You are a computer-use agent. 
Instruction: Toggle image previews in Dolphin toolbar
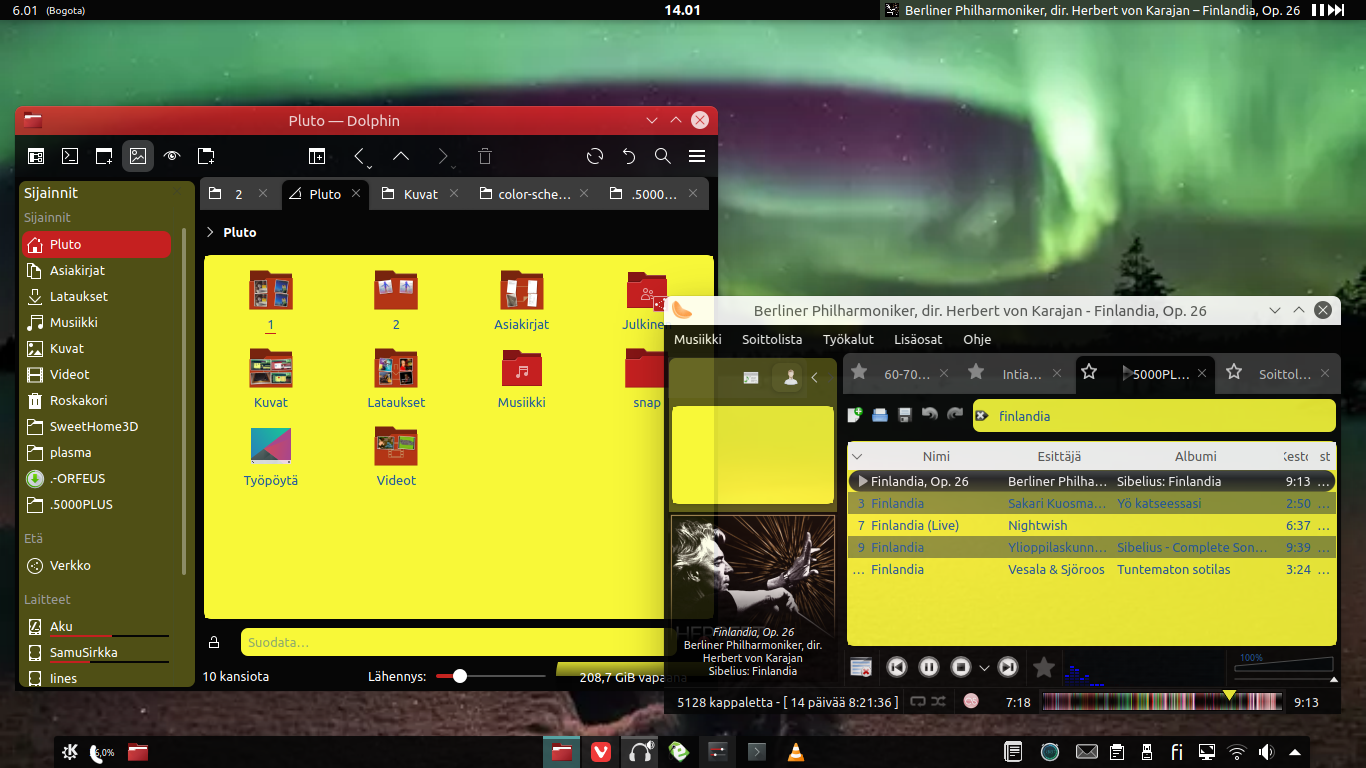click(x=138, y=156)
